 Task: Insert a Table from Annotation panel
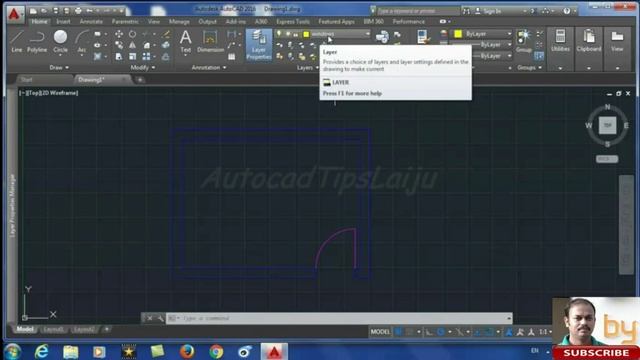(x=231, y=57)
